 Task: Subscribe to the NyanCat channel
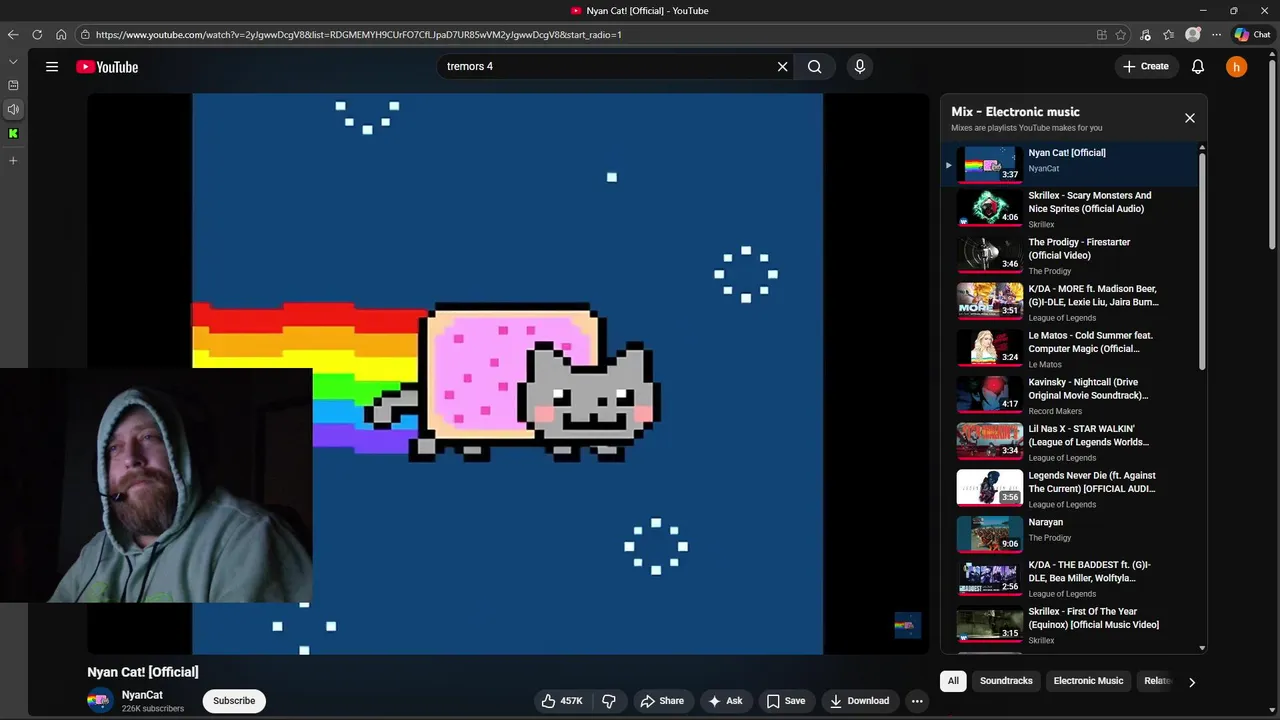point(234,701)
